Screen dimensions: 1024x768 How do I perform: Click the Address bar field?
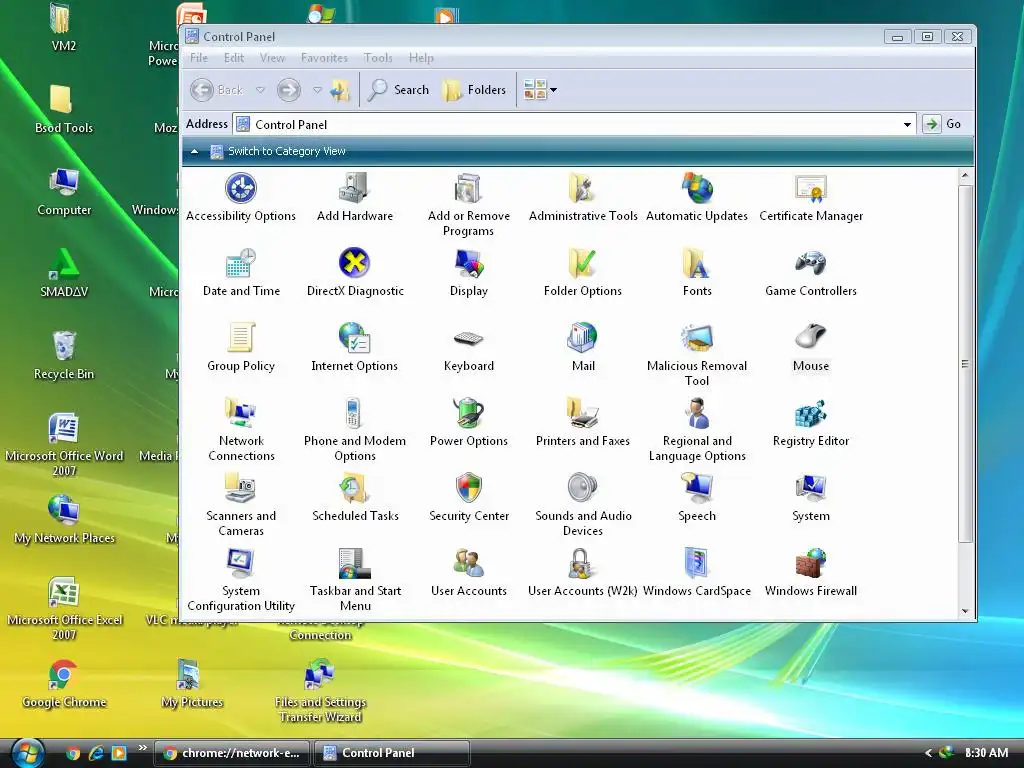pyautogui.click(x=575, y=124)
